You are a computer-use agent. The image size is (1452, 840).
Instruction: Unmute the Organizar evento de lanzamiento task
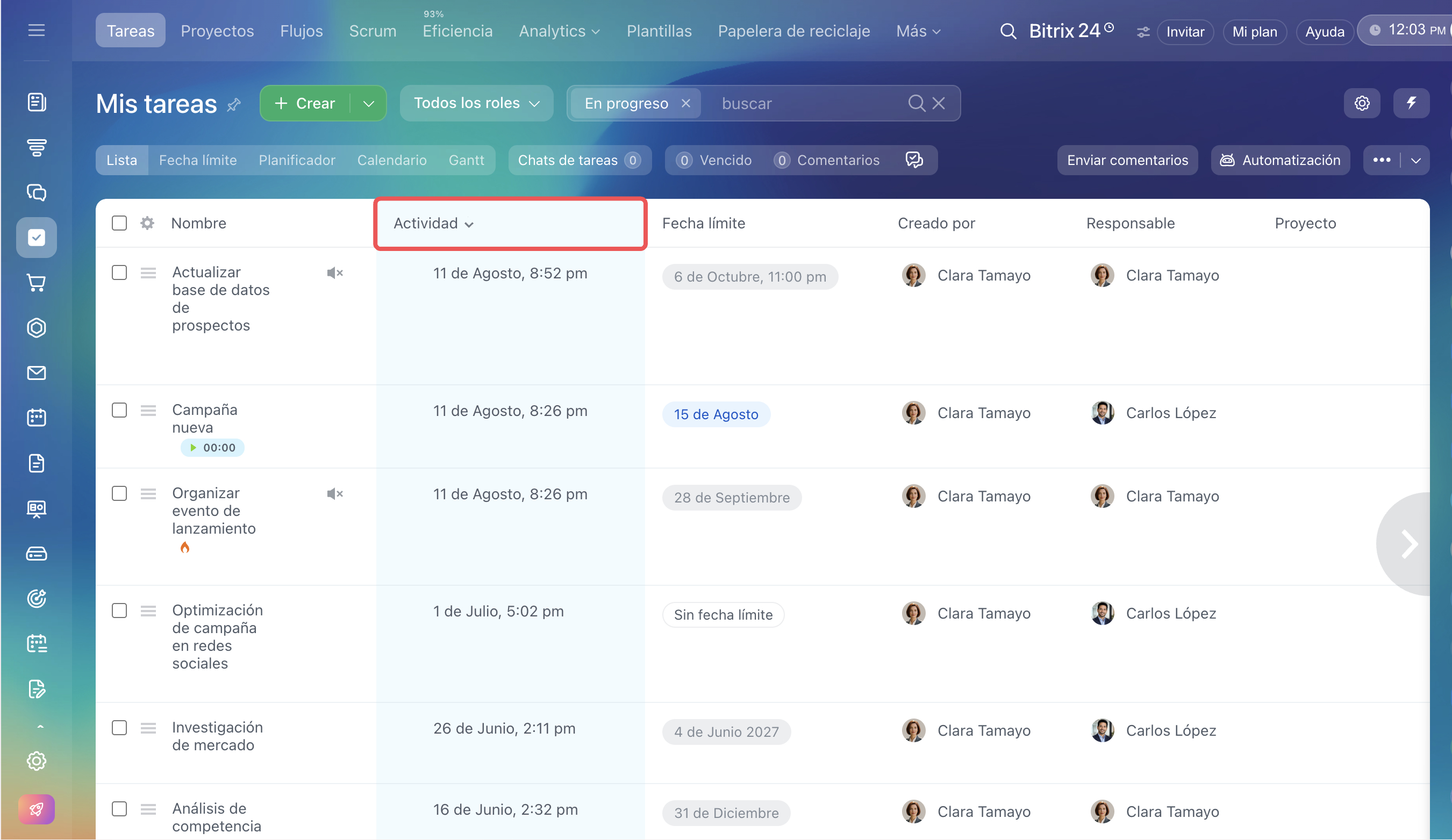[x=335, y=494]
